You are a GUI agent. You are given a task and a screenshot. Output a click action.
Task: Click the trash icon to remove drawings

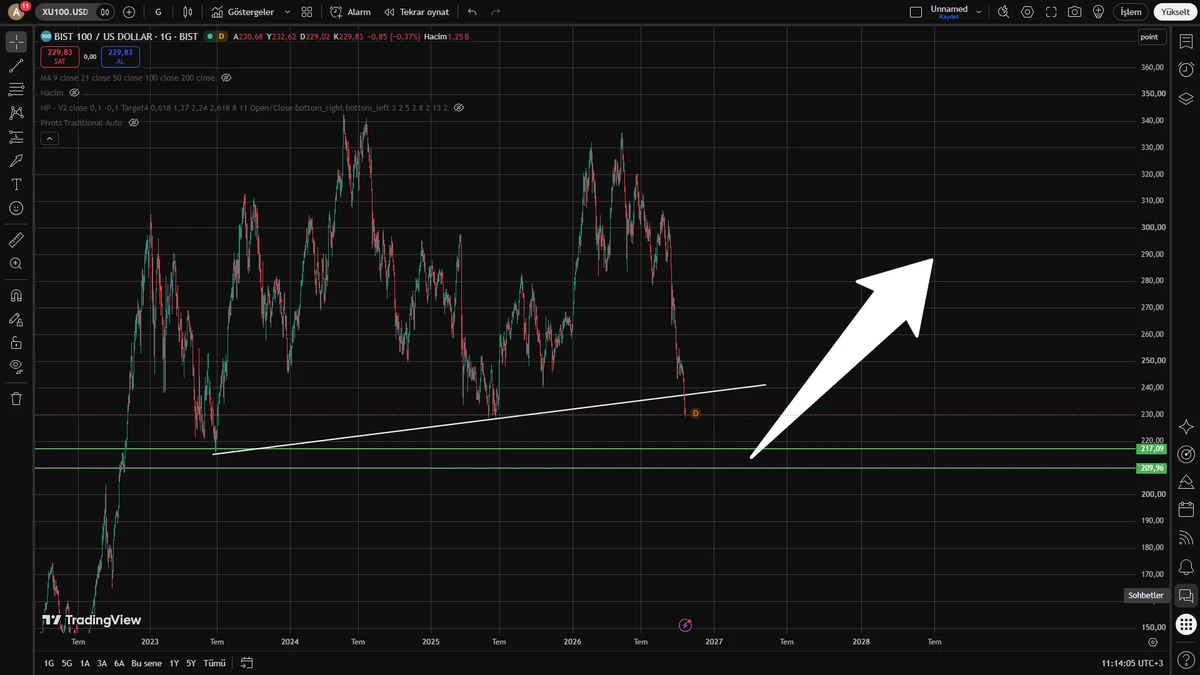pyautogui.click(x=16, y=399)
